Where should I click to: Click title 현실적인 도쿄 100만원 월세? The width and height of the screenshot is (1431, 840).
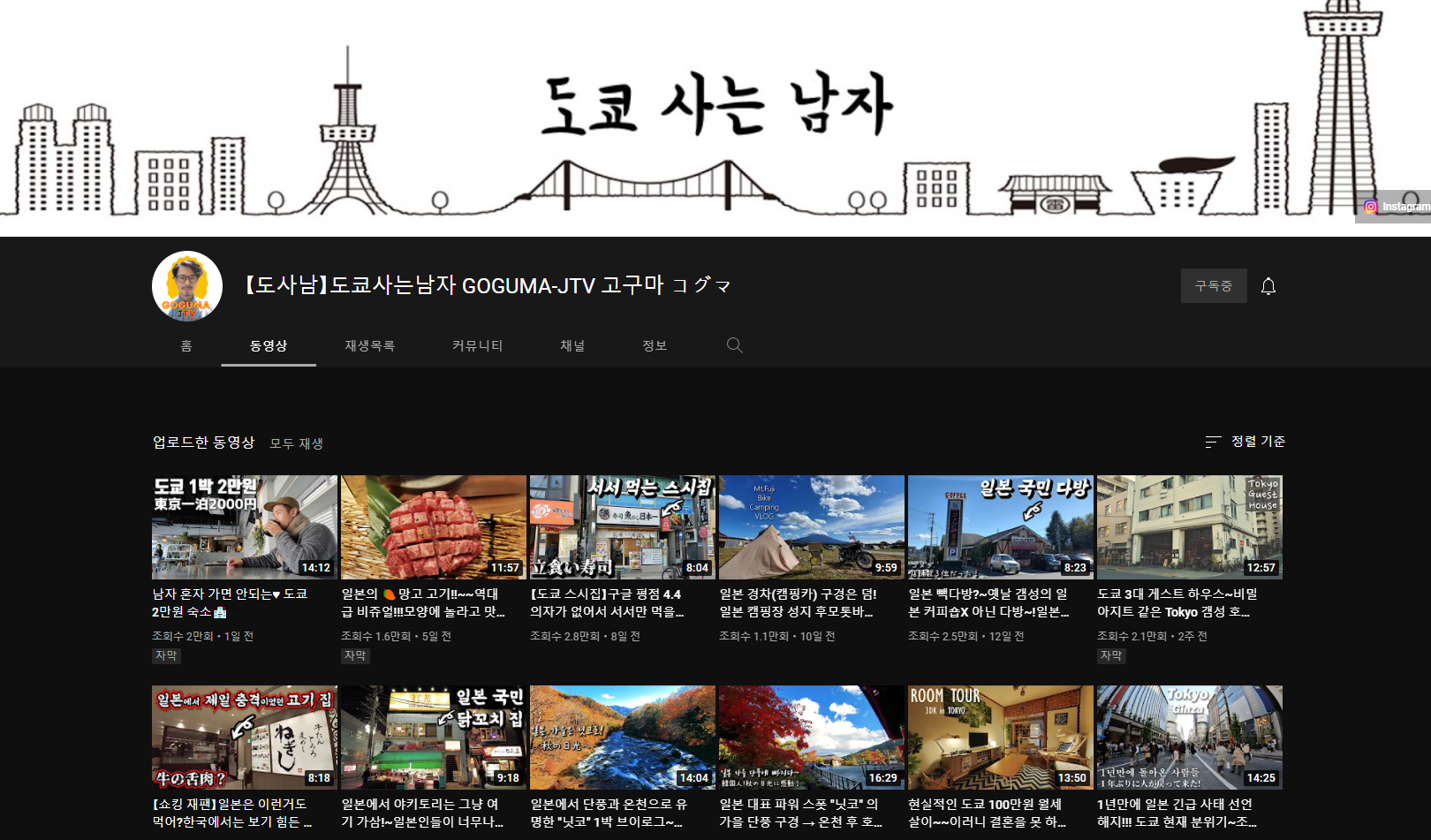pos(987,814)
